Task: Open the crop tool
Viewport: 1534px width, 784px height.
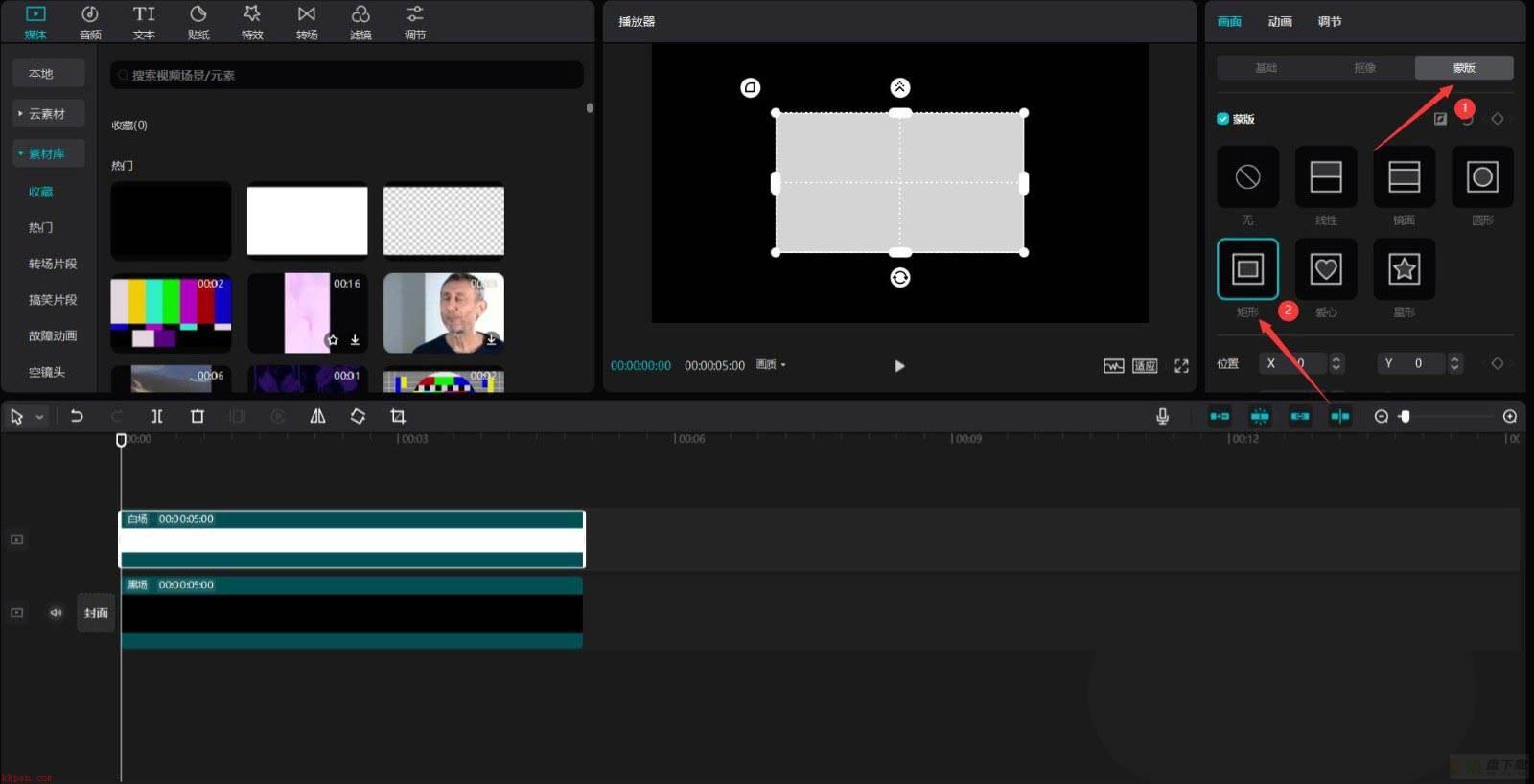Action: pos(398,416)
